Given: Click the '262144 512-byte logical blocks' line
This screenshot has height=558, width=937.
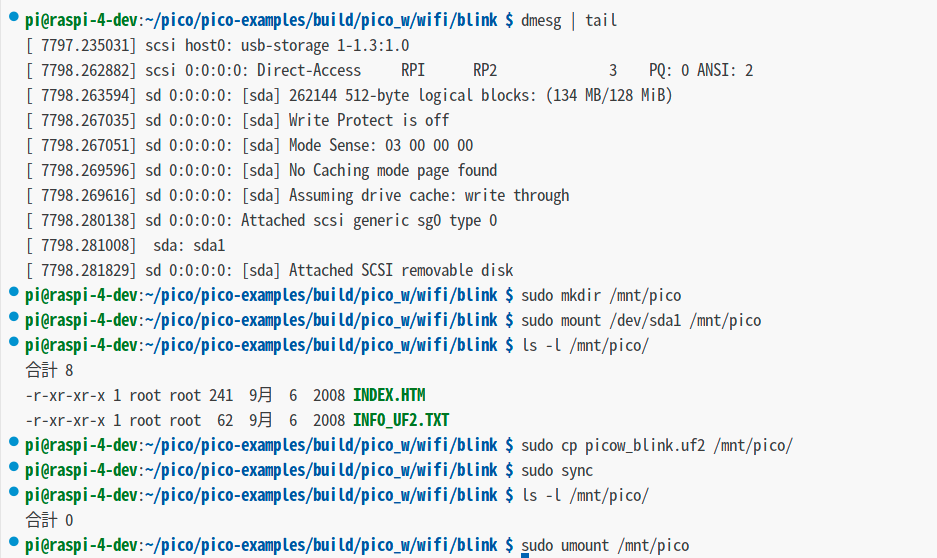Looking at the screenshot, I should click(349, 96).
